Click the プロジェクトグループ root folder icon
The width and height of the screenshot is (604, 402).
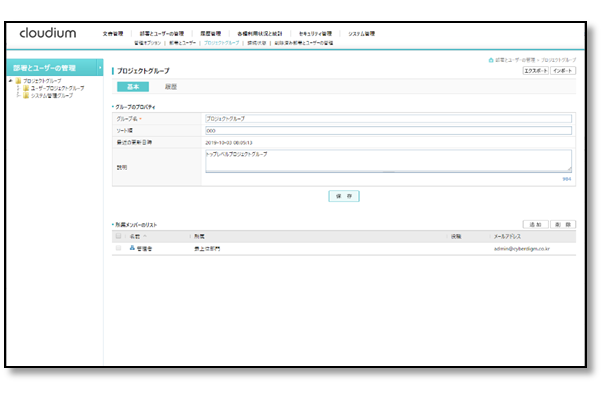19,80
